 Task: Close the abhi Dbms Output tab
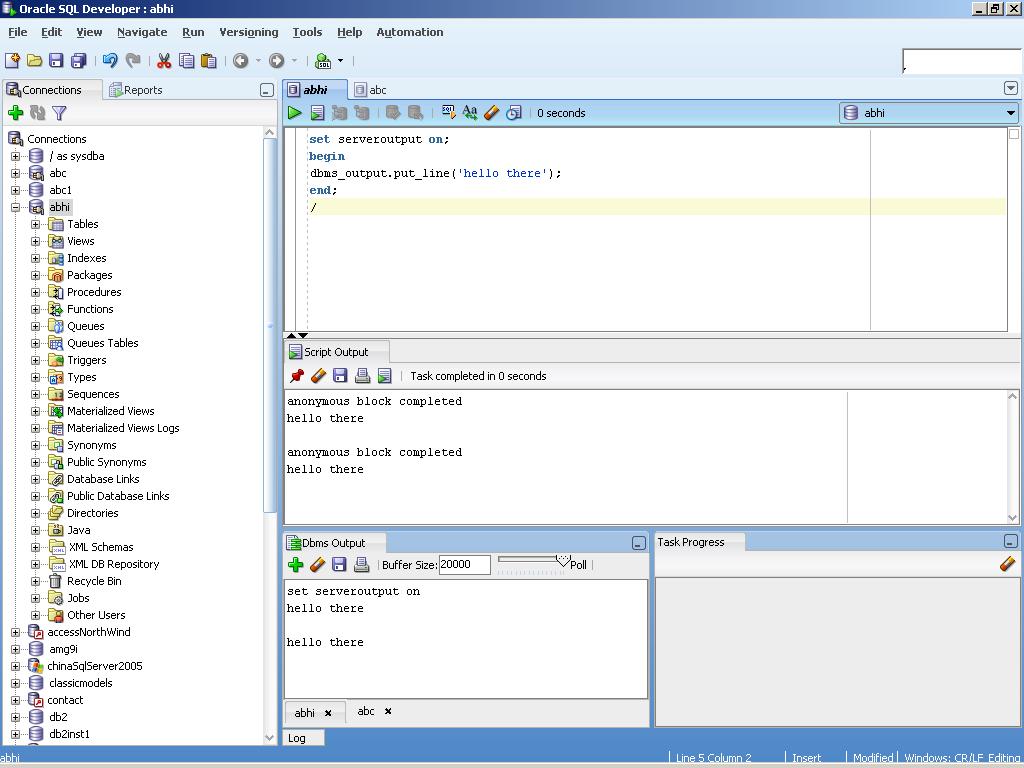point(328,713)
